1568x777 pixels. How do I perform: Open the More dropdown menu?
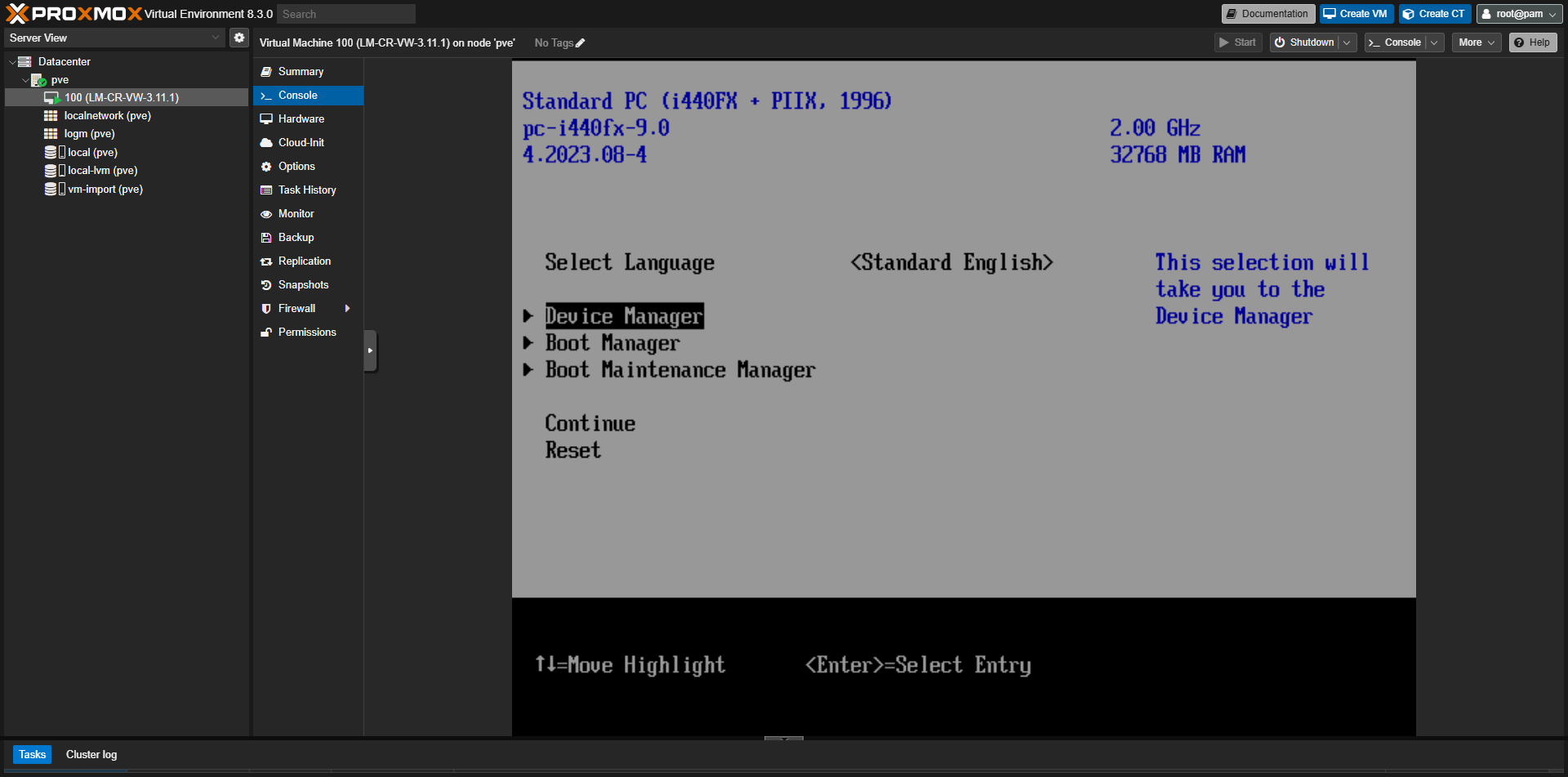tap(1476, 42)
